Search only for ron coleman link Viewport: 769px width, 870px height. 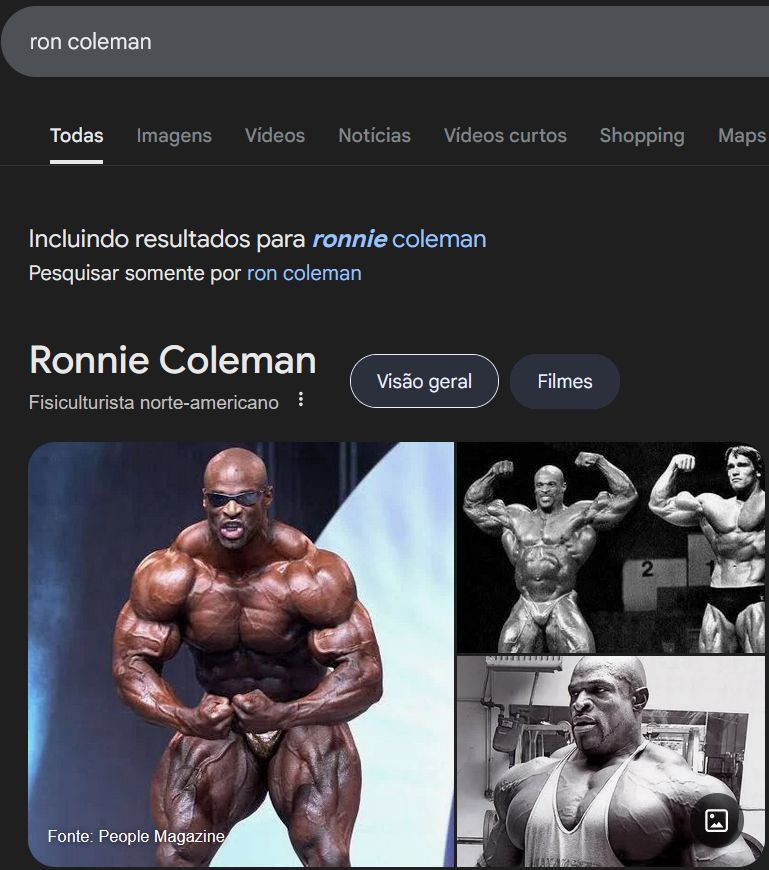pos(304,274)
